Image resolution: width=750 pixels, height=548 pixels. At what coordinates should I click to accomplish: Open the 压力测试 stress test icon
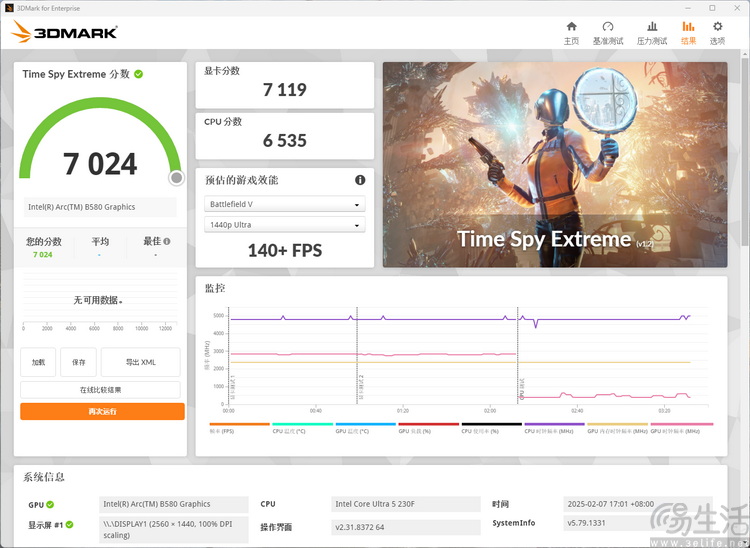(x=651, y=27)
